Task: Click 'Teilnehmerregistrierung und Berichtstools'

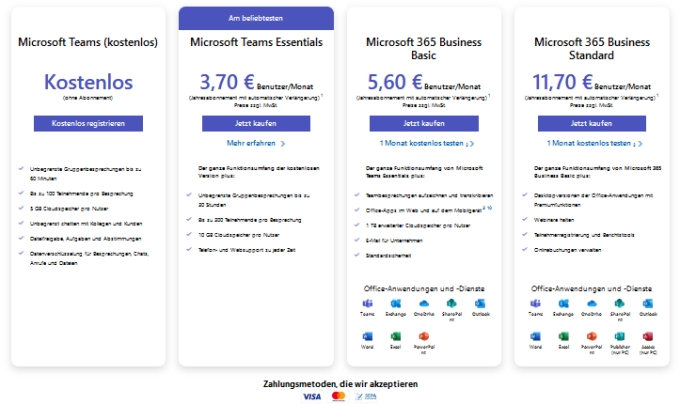Action: tap(584, 235)
